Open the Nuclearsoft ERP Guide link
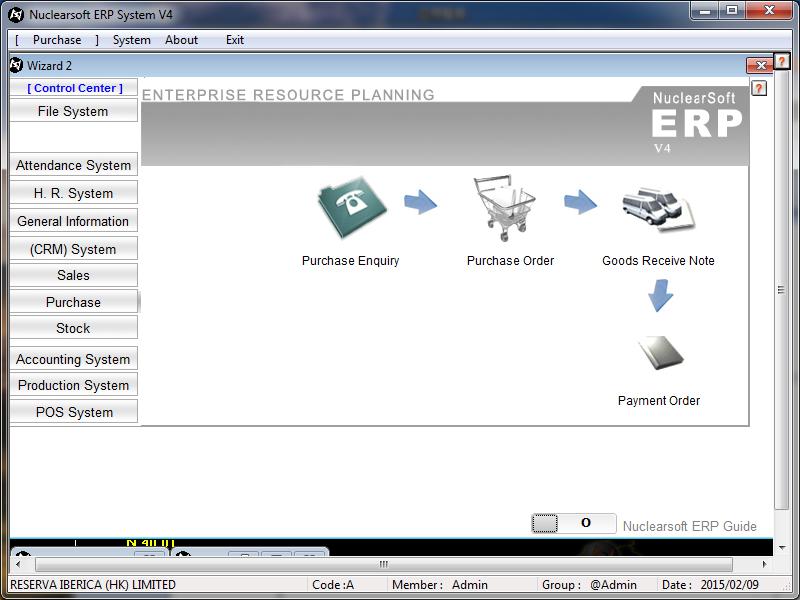Screen dimensions: 800x600 click(690, 526)
